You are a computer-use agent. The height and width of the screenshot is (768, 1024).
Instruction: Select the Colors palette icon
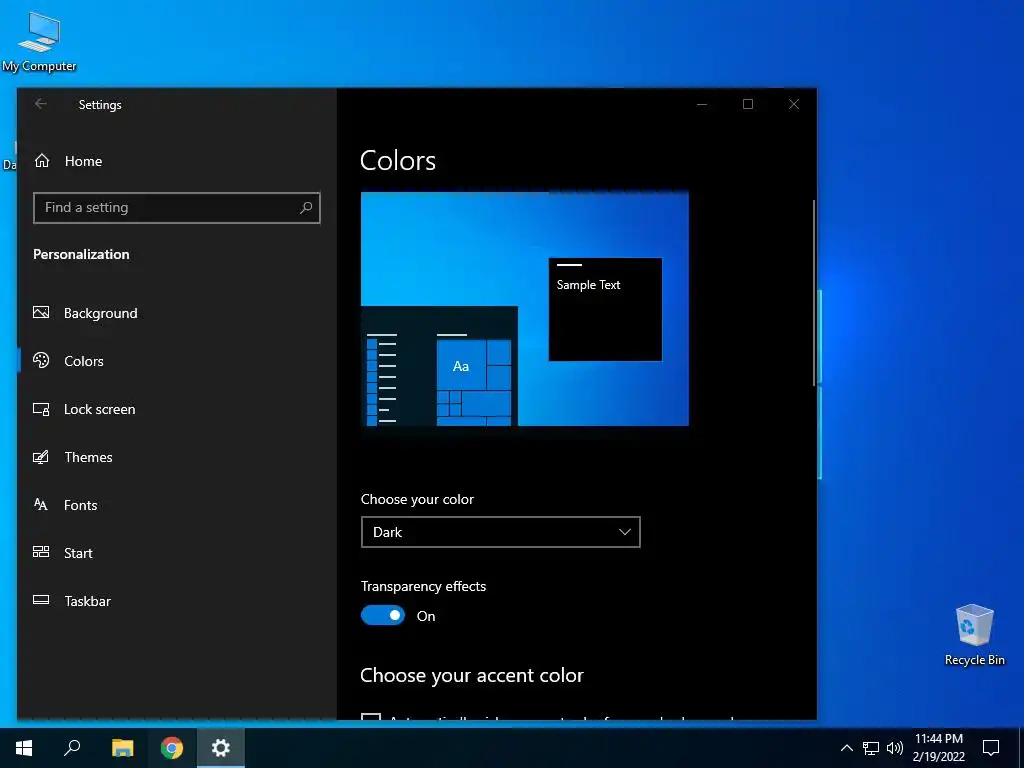tap(41, 360)
